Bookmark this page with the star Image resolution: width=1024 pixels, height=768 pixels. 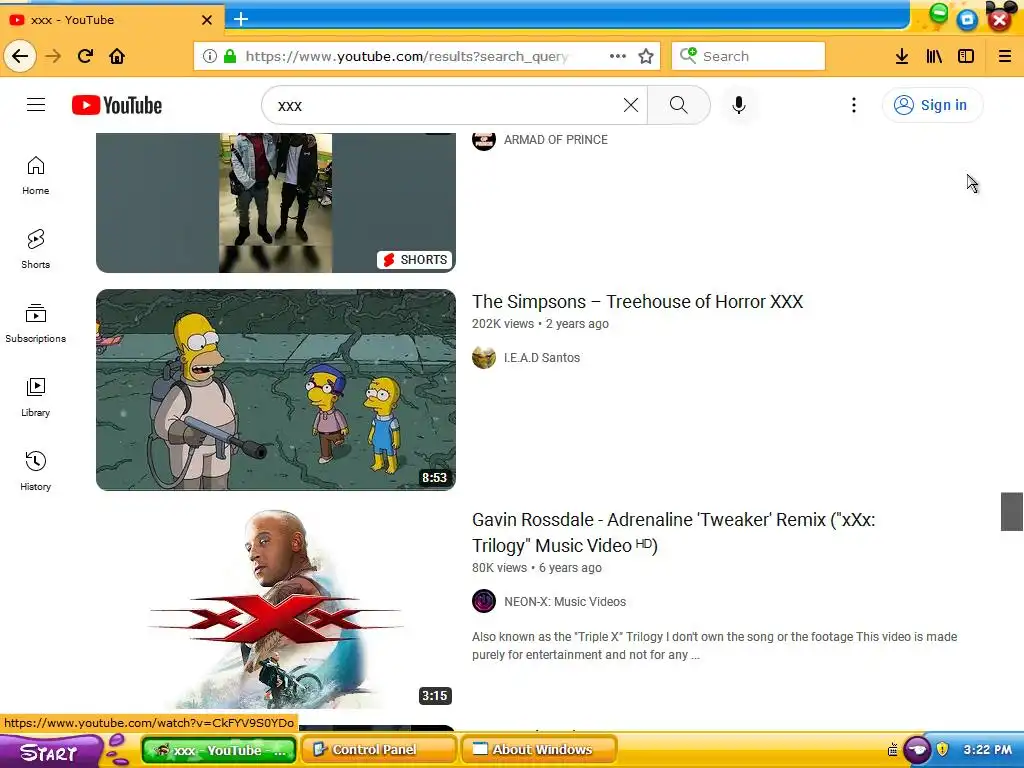tap(646, 56)
